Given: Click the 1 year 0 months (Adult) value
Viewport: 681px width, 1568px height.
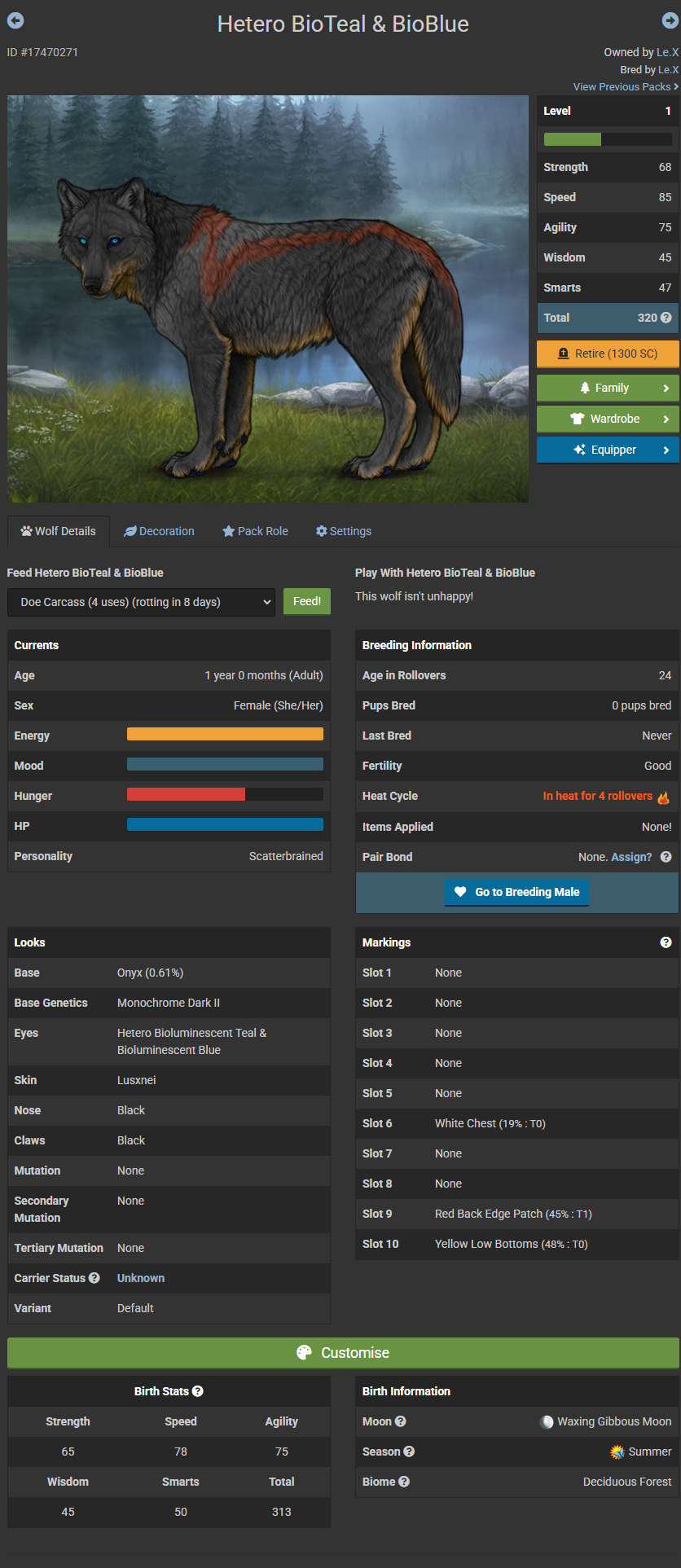Looking at the screenshot, I should pyautogui.click(x=264, y=675).
